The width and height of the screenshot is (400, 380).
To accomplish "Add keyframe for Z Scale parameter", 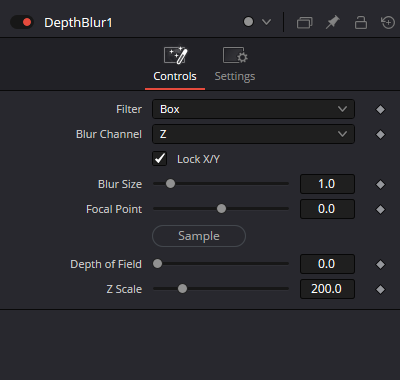I will (380, 289).
